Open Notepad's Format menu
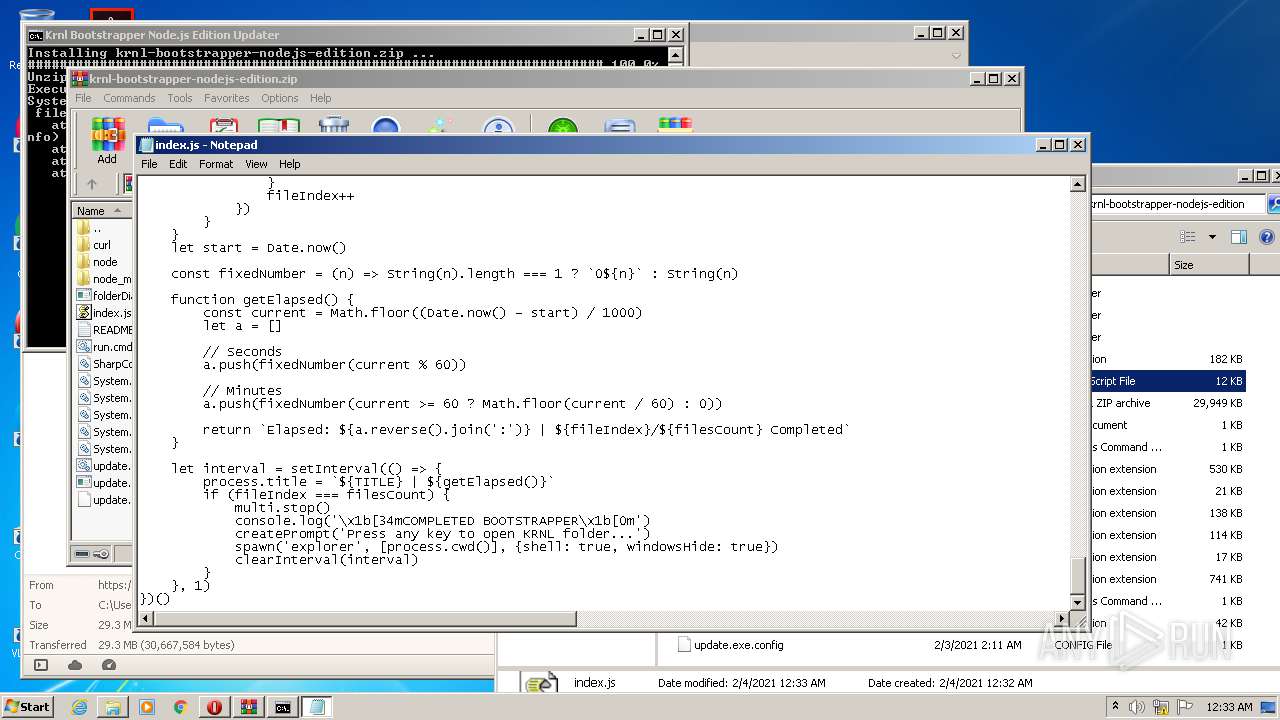 [x=216, y=164]
